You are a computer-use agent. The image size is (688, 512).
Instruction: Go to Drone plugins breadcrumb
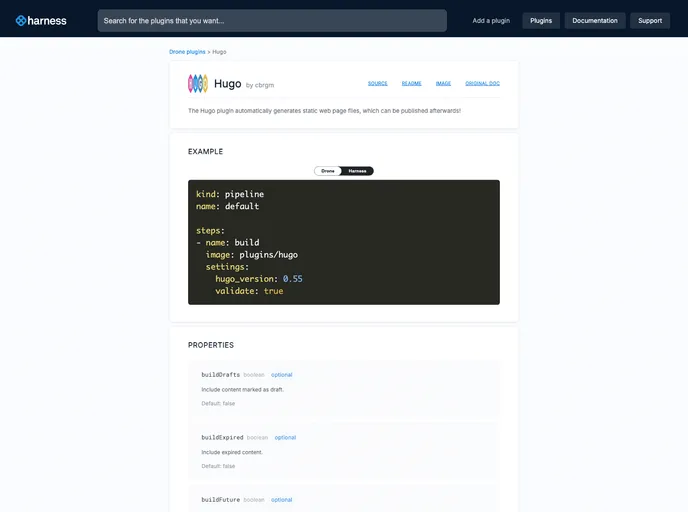pyautogui.click(x=187, y=52)
